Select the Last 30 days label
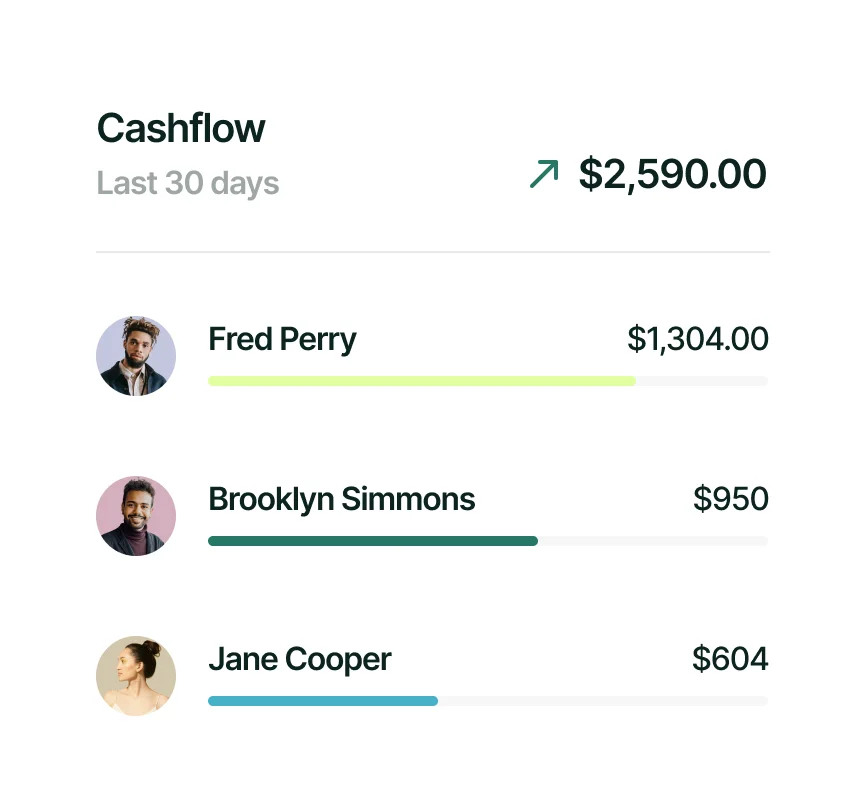This screenshot has width=864, height=812. click(188, 183)
